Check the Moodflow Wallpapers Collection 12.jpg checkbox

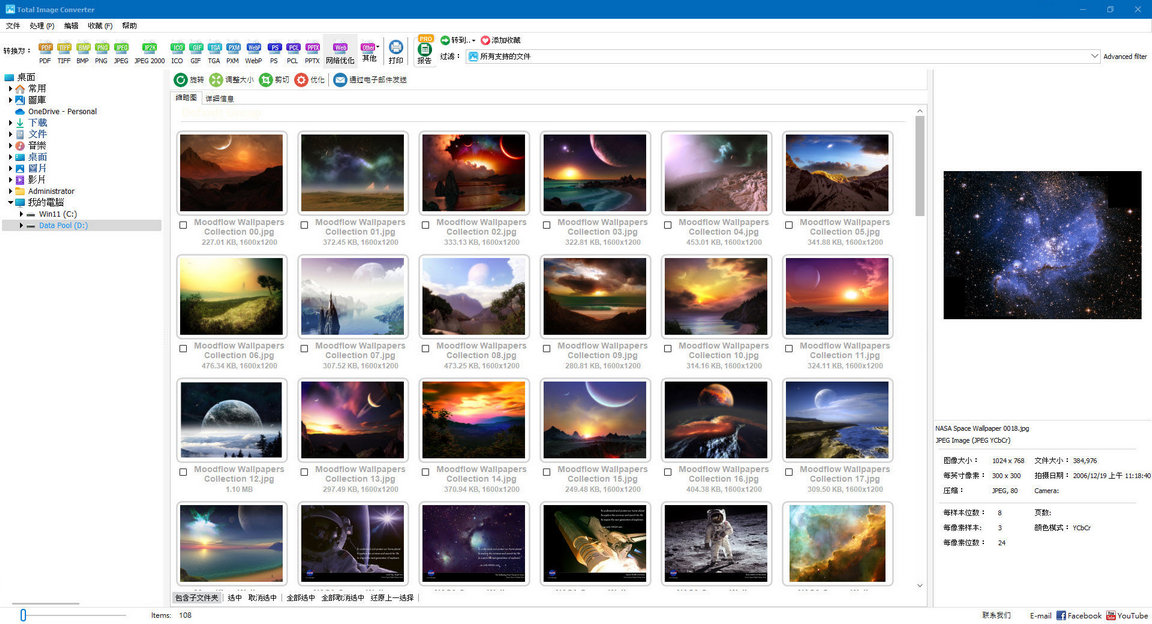(182, 471)
